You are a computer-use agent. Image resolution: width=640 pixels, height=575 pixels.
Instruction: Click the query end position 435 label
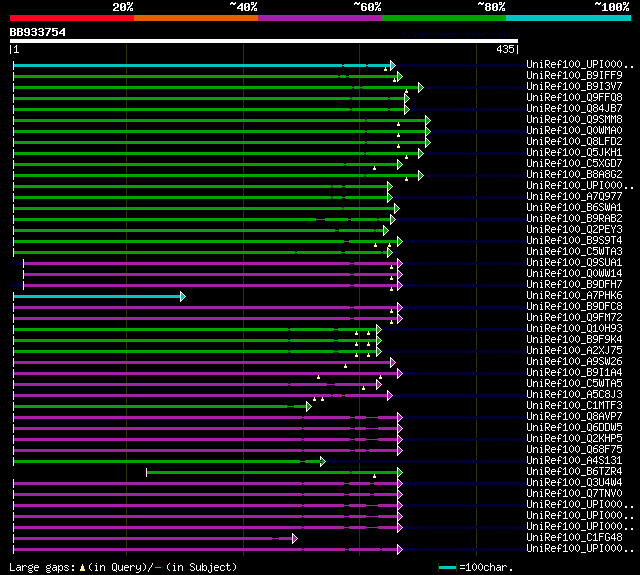pos(505,49)
